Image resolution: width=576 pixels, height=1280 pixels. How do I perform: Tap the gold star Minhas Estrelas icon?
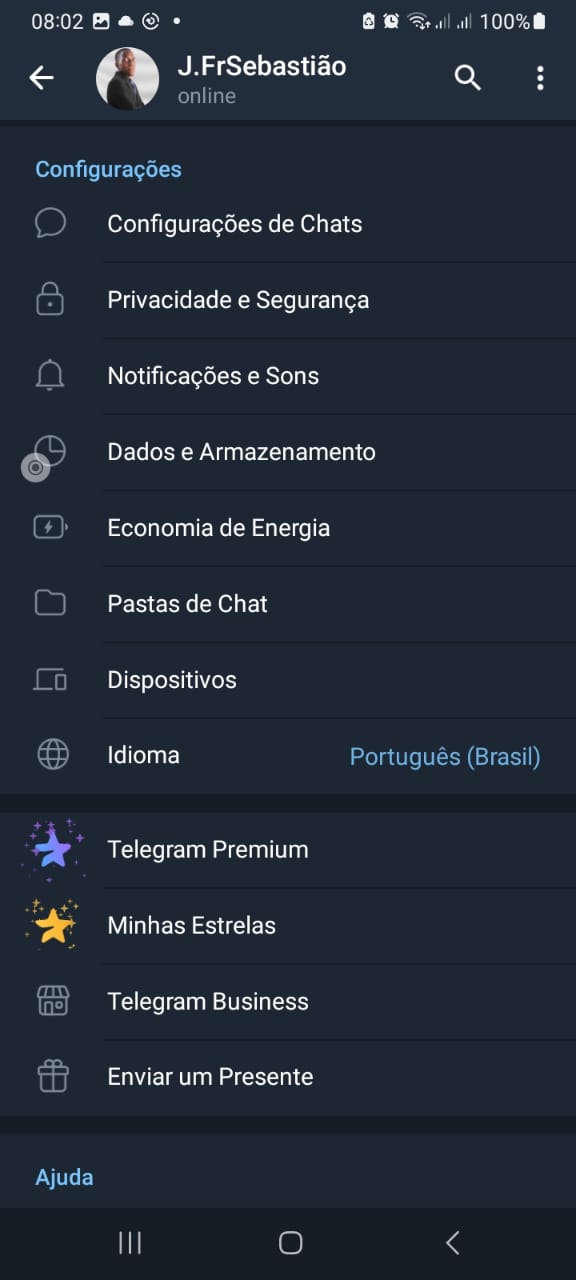coord(52,925)
